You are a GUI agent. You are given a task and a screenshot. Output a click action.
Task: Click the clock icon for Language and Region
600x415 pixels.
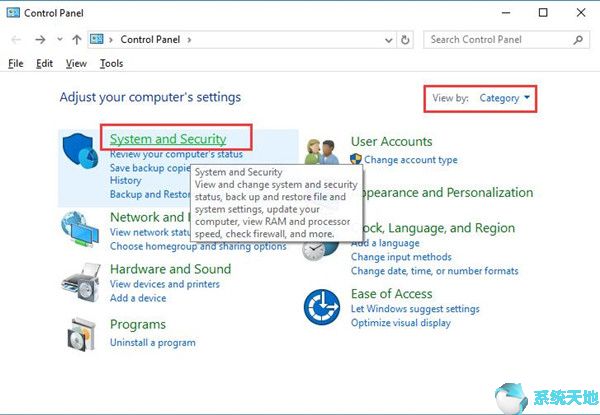[320, 251]
